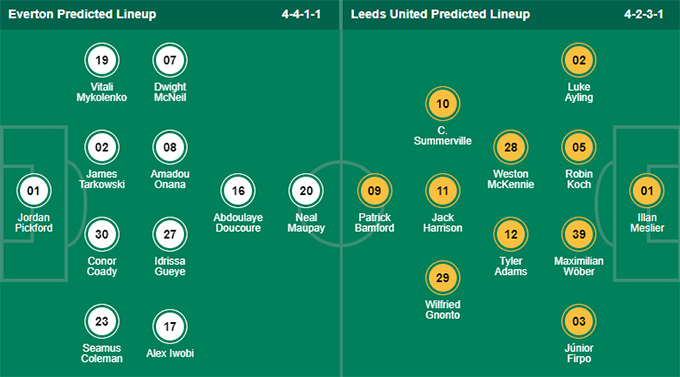Click Luke Ayling's number 02 badge

coord(579,60)
